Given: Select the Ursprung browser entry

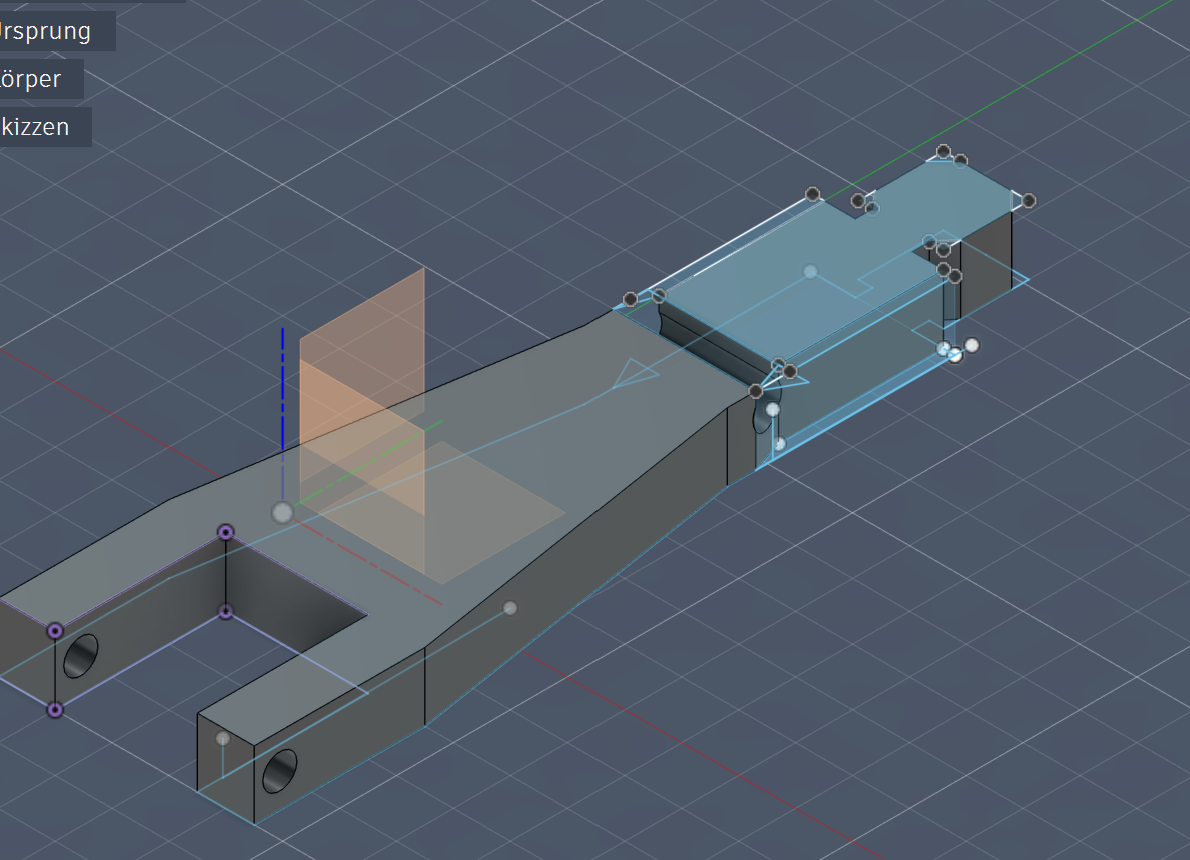Looking at the screenshot, I should [x=46, y=31].
